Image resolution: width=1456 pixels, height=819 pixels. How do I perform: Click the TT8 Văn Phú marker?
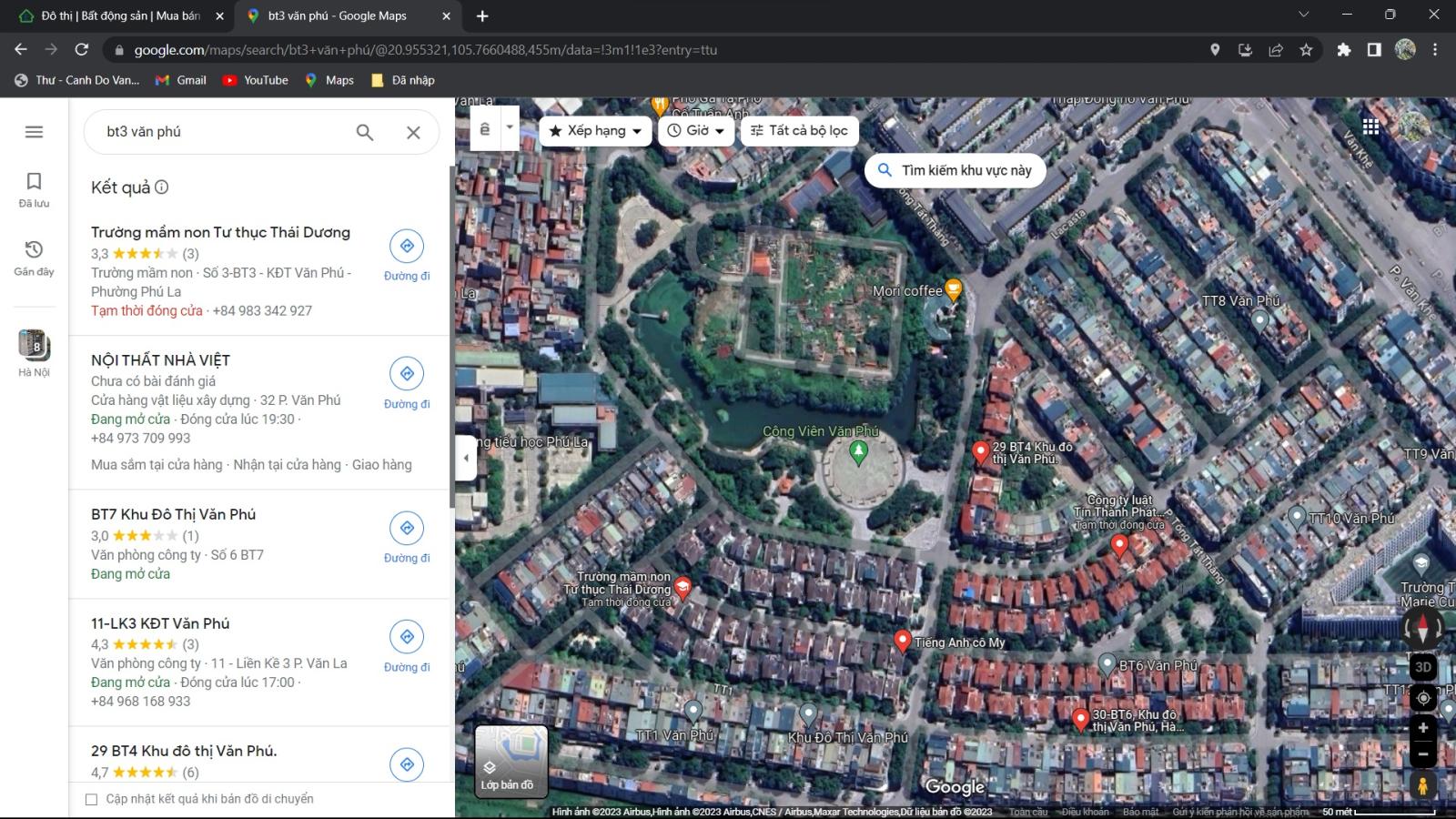pos(1260,319)
